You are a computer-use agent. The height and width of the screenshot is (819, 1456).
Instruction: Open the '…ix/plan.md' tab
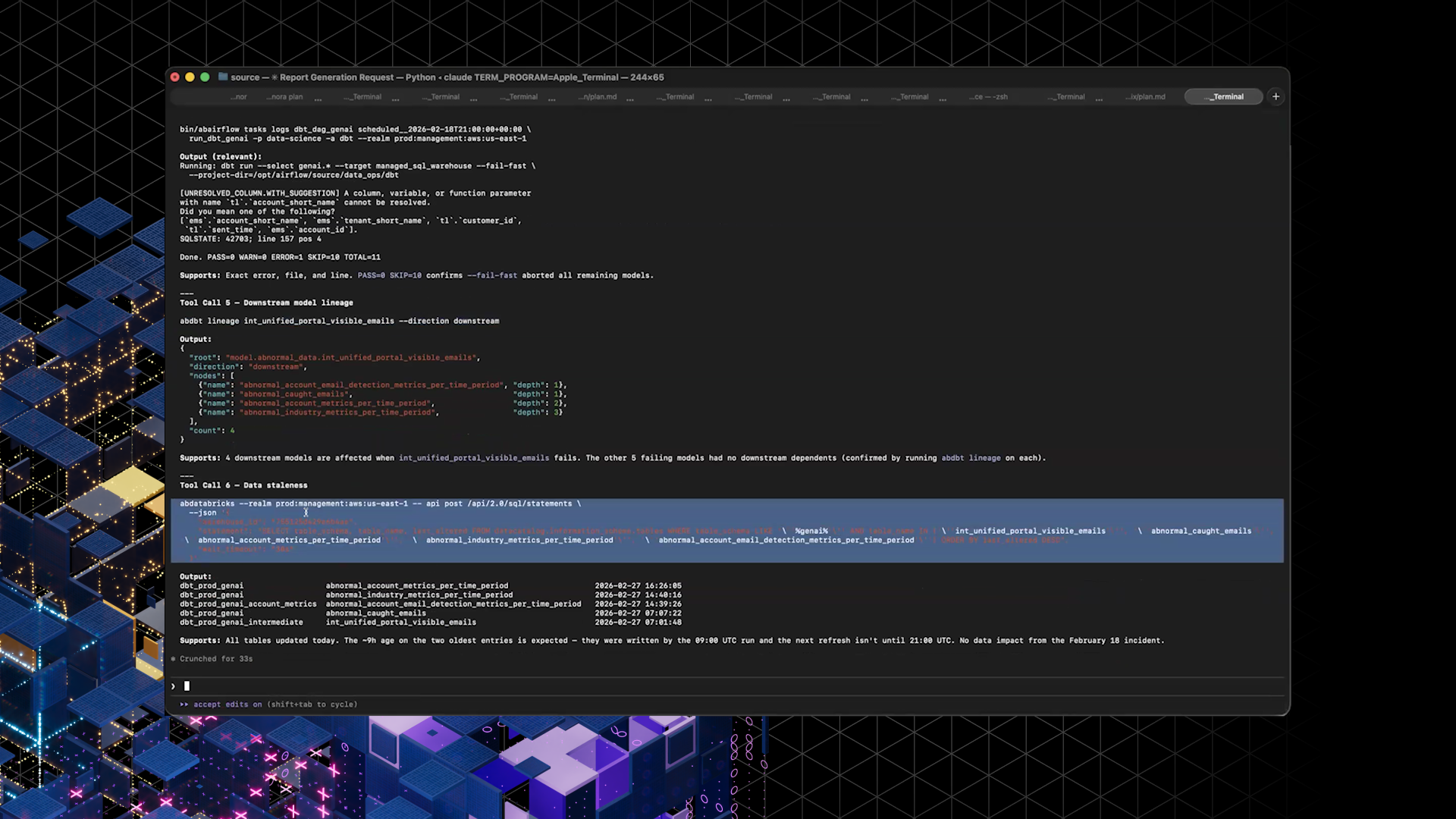[x=1145, y=97]
